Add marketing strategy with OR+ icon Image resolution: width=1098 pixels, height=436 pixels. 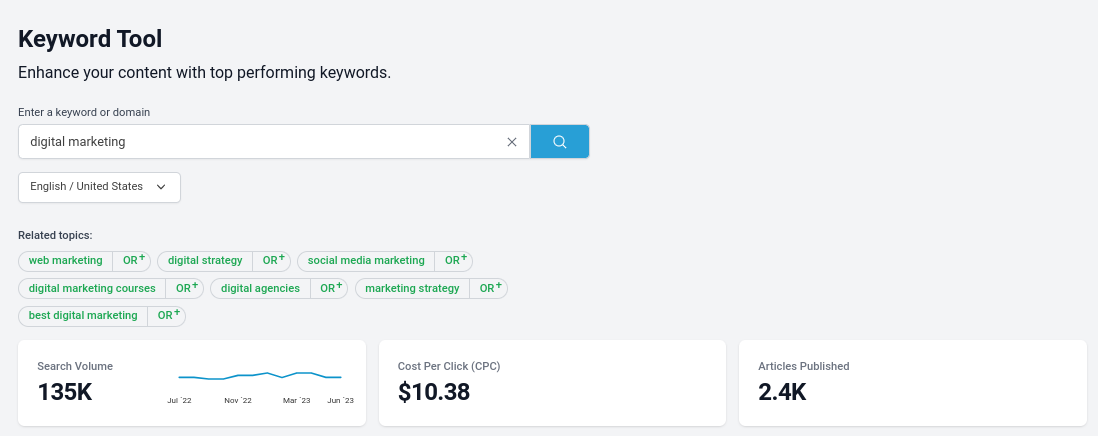(491, 288)
